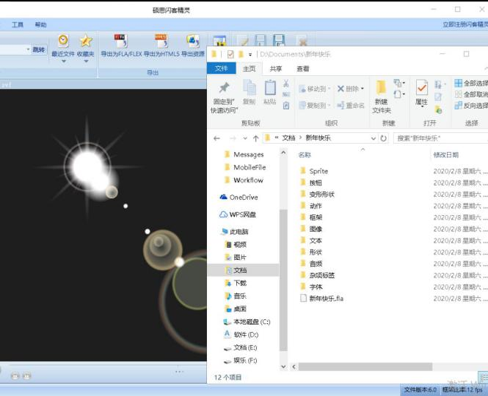Click the Properties checkmark icon
Image resolution: width=488 pixels, height=396 pixels.
coord(422,88)
